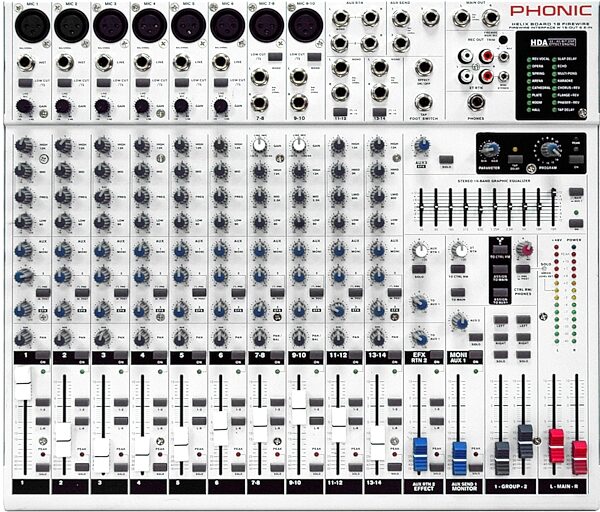600x512 pixels.
Task: Toggle the graphic EQ MAIN/AUX 1 switch
Action: pos(576,192)
